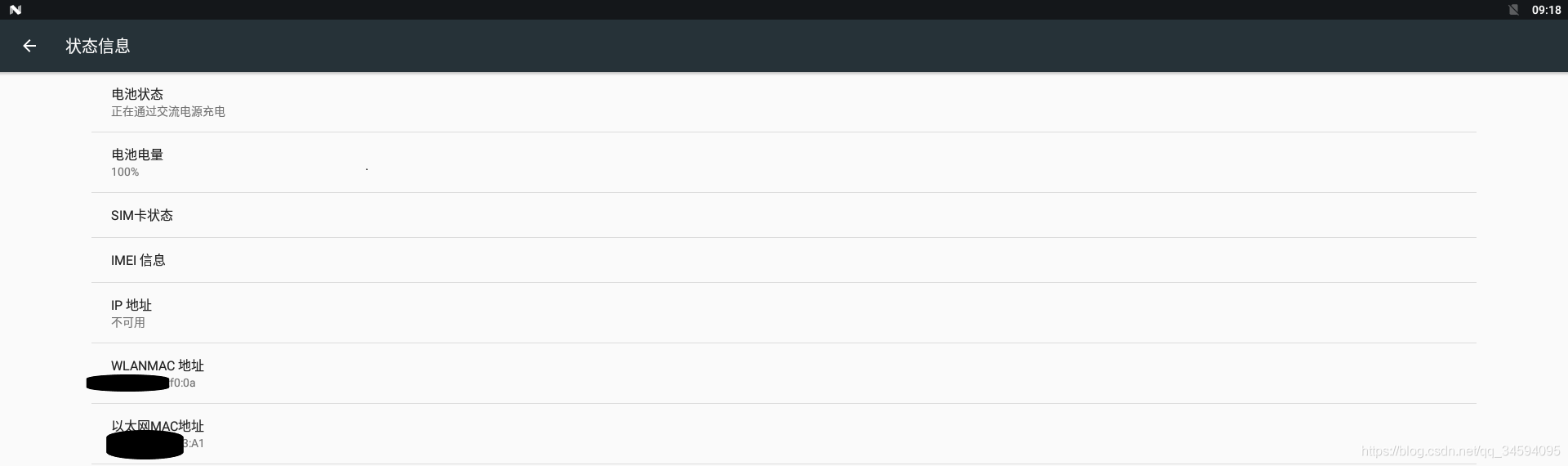
Task: Select the 状态信息 page title
Action: coord(98,46)
